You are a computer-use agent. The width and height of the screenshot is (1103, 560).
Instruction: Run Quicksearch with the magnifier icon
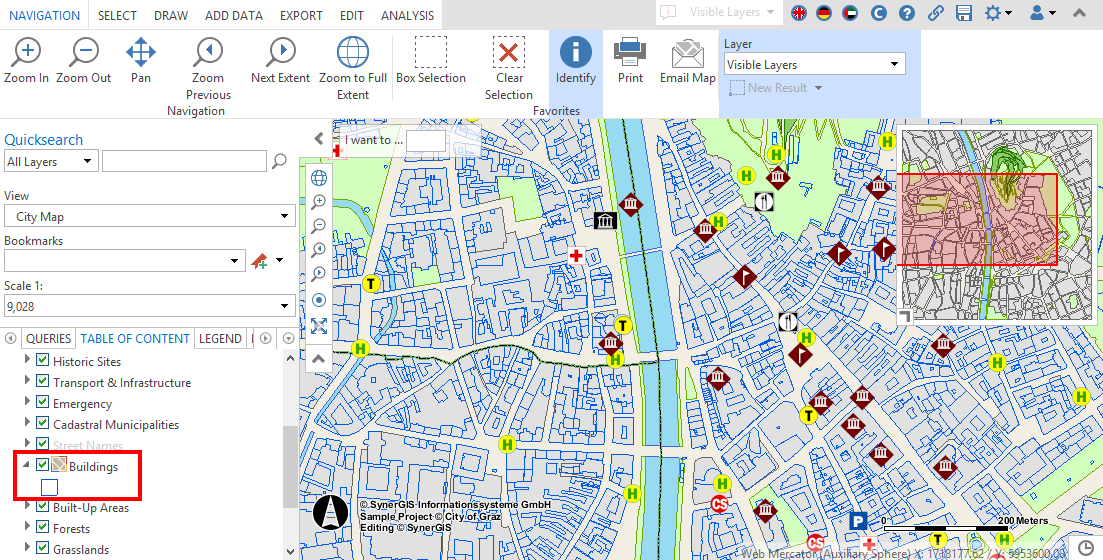[279, 161]
